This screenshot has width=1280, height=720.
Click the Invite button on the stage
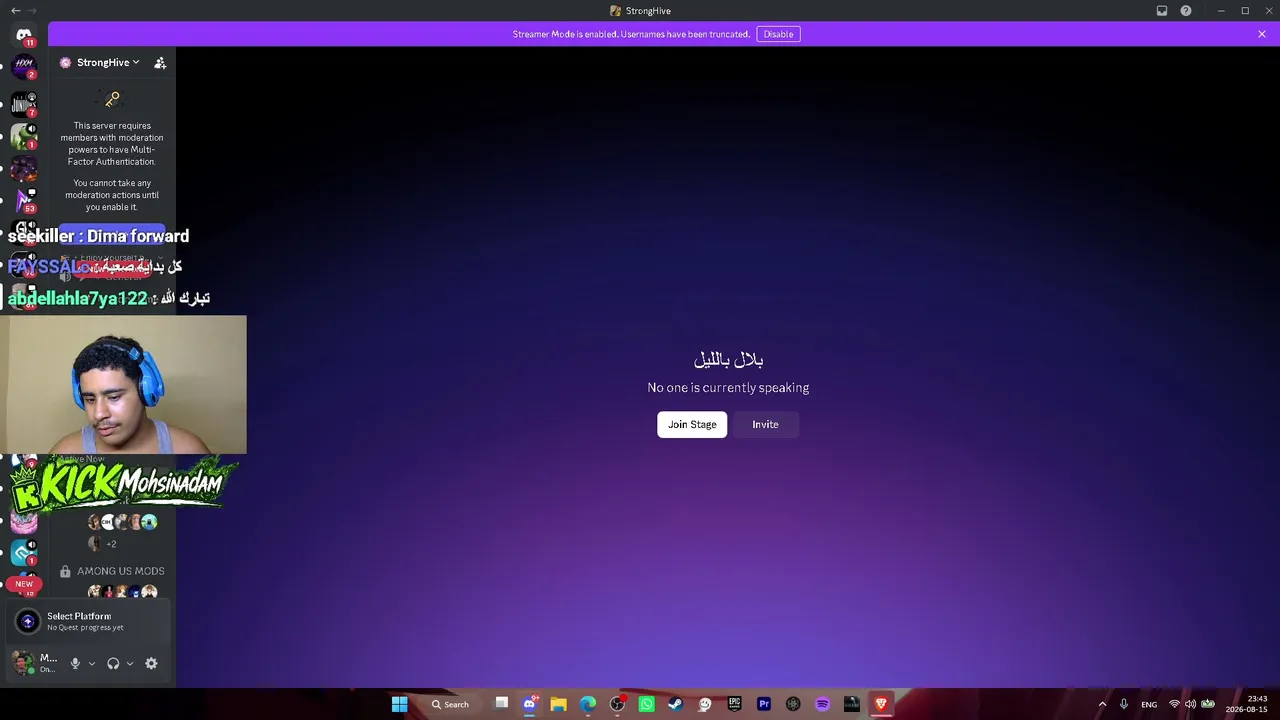pos(765,424)
